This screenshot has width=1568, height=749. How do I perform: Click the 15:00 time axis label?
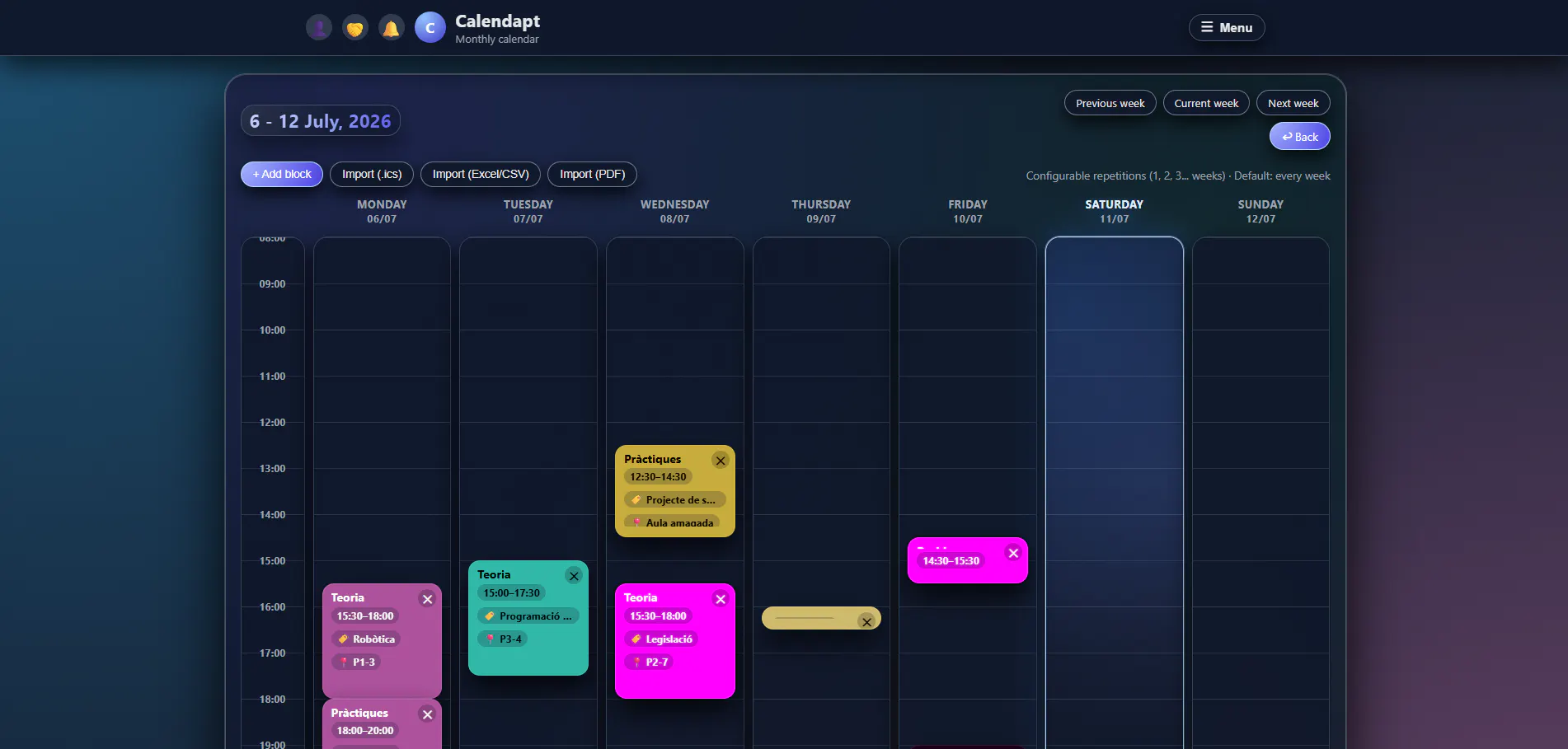pos(272,560)
